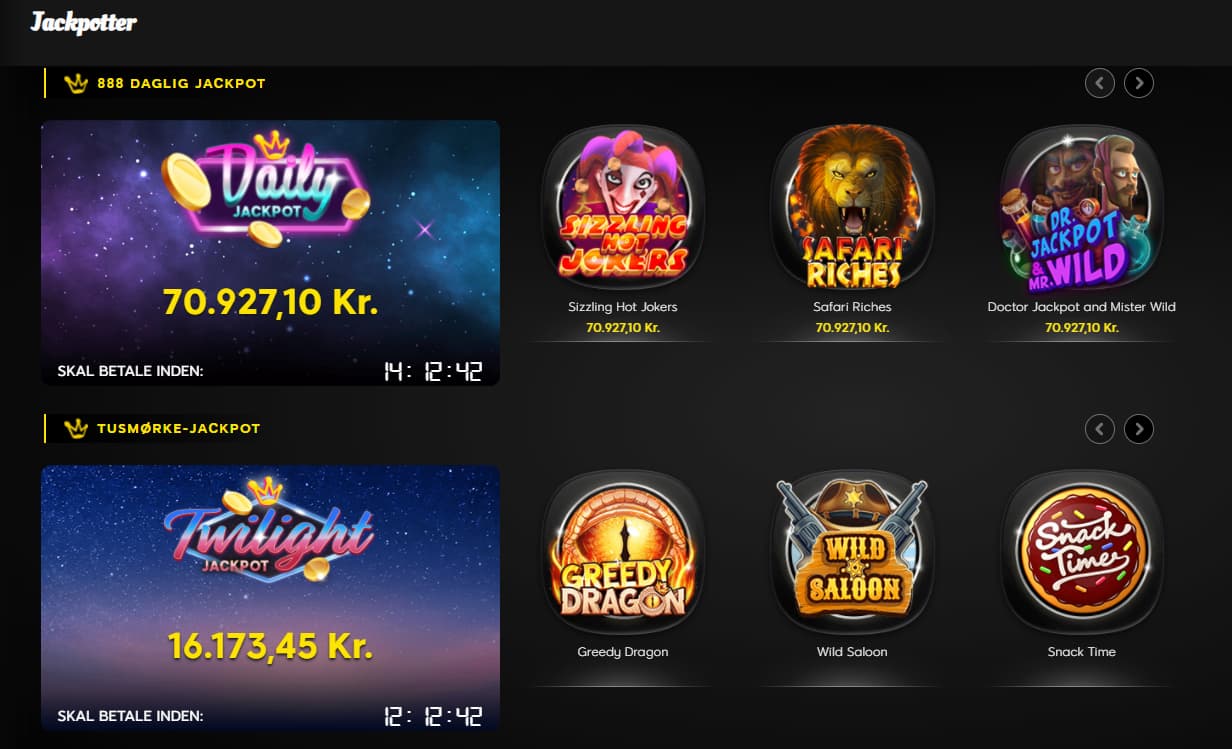Click the Safari Riches 70.927,10 Kr. amount
Image resolution: width=1232 pixels, height=749 pixels.
[852, 327]
